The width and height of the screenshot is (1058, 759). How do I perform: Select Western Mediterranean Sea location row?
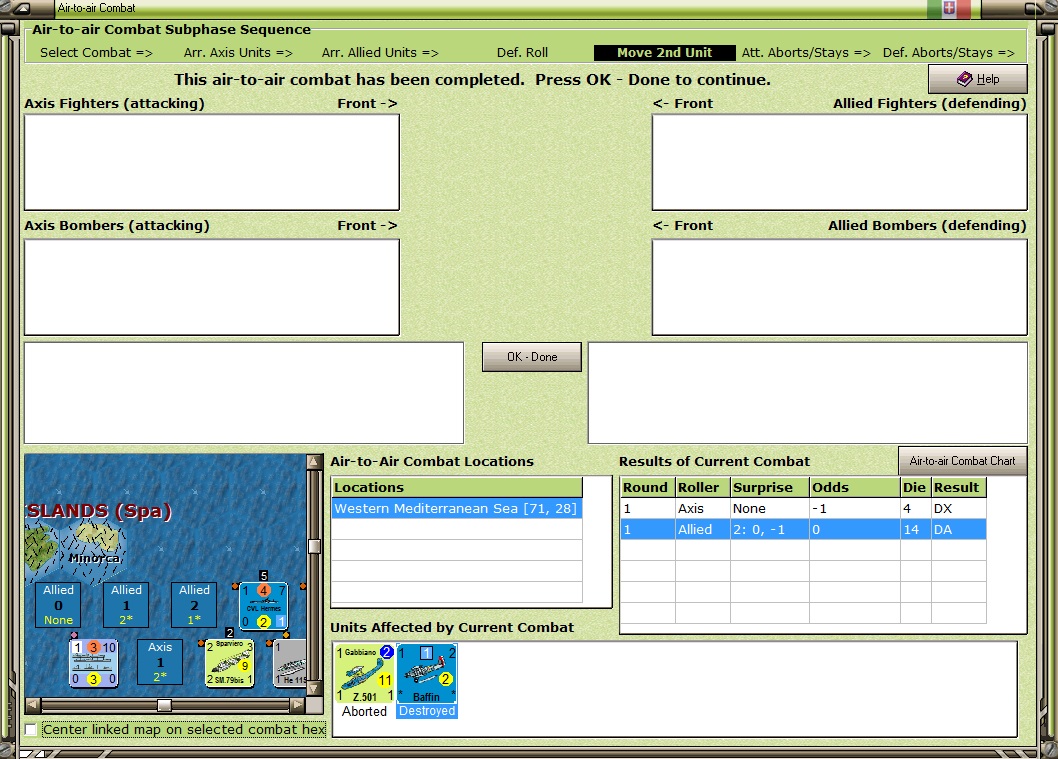click(457, 509)
